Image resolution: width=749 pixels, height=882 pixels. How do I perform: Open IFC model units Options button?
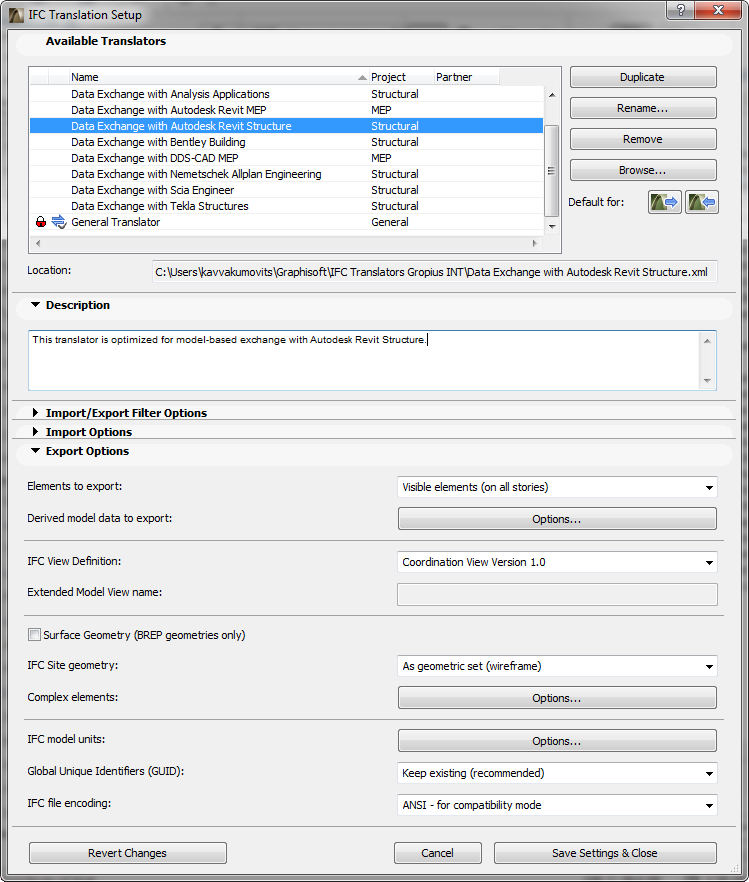pos(557,741)
